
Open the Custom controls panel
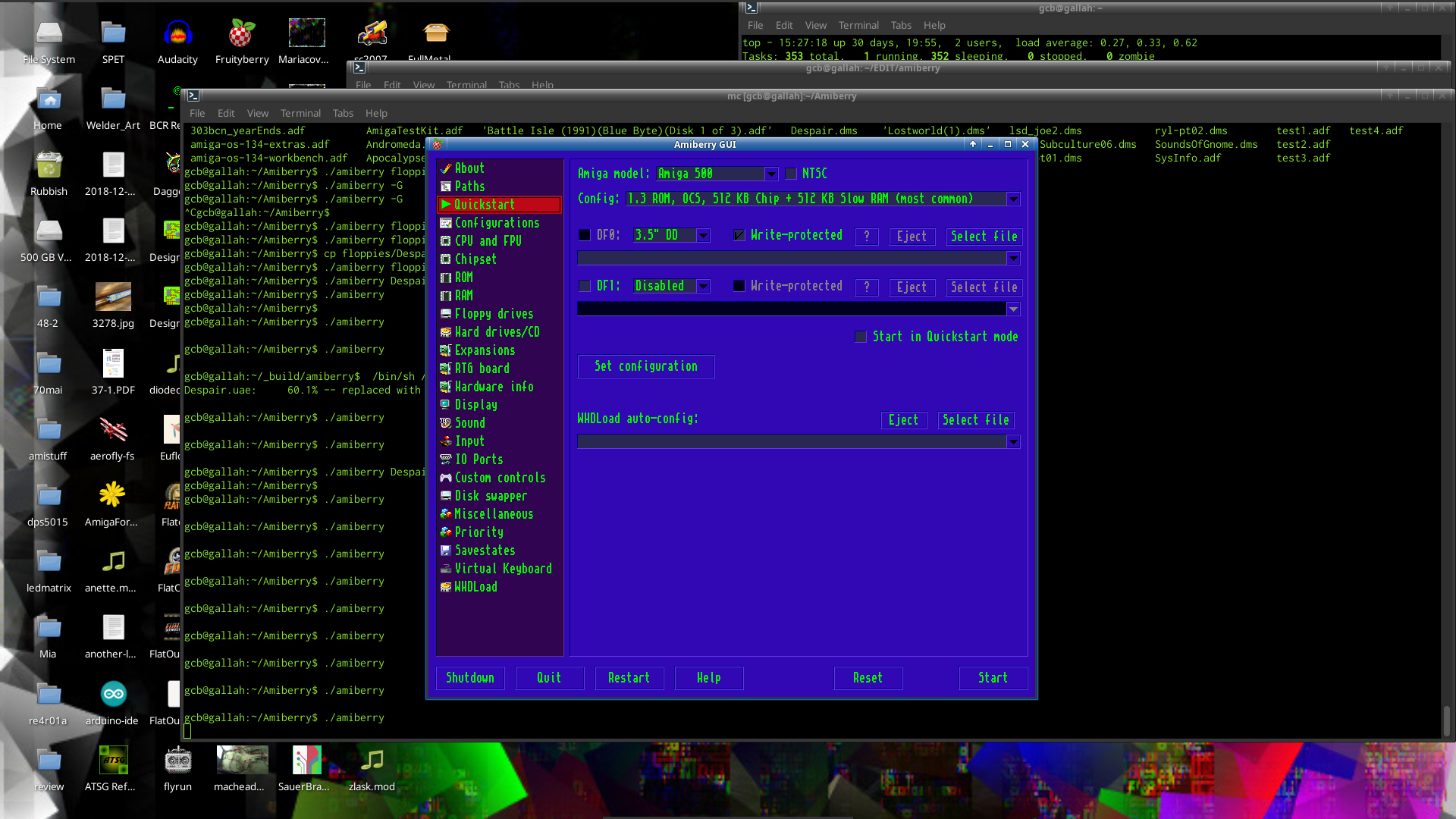[x=499, y=478]
